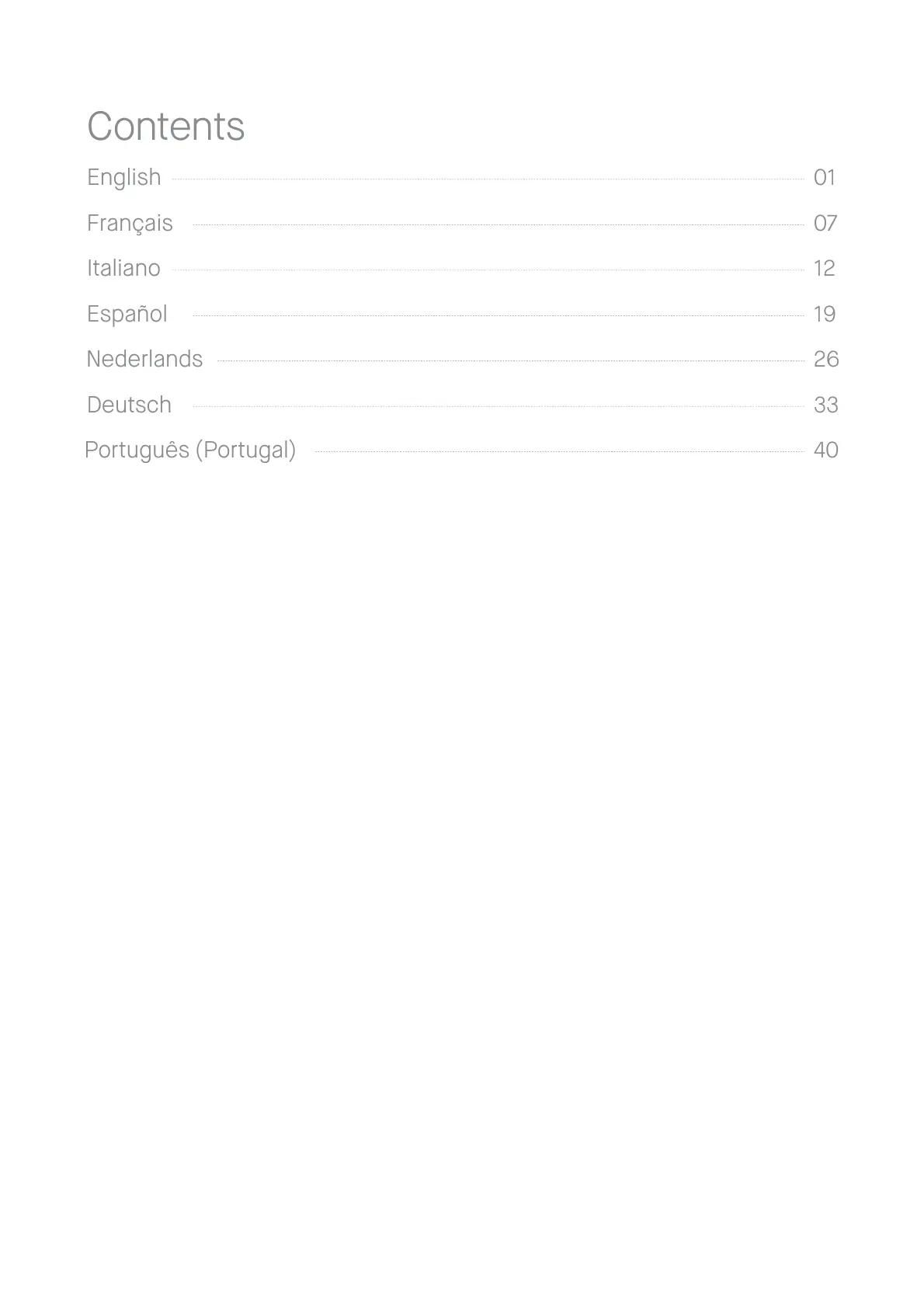This screenshot has width=924, height=1308.
Task: Click page number 33 for Deutsch
Action: tap(826, 405)
